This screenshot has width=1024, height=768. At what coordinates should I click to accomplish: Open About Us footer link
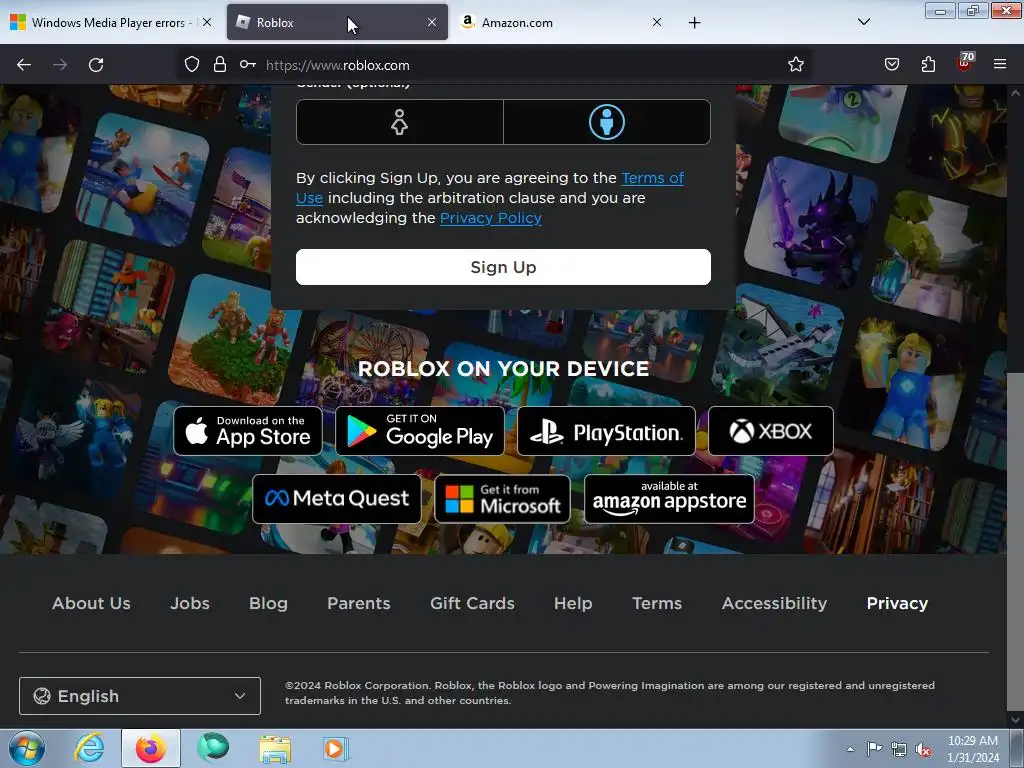click(91, 603)
